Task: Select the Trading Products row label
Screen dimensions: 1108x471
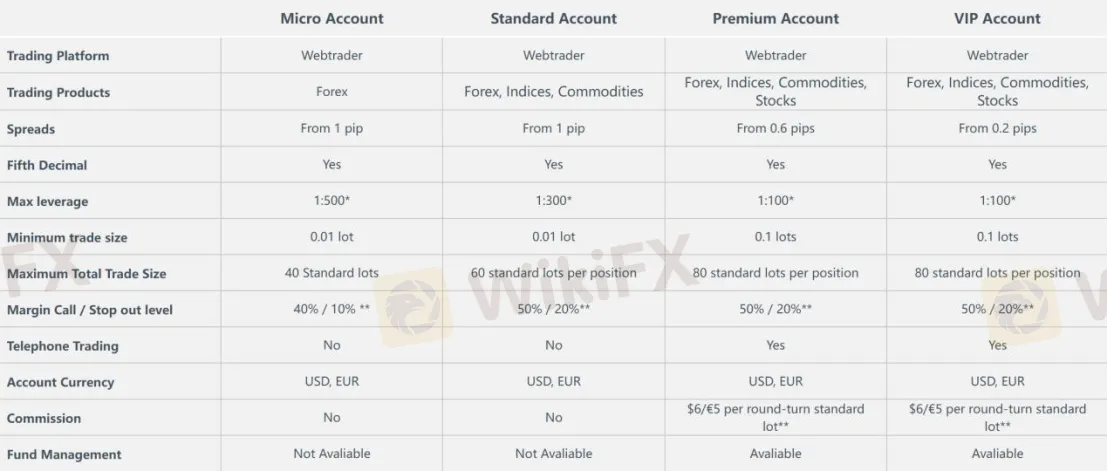Action: pyautogui.click(x=58, y=92)
